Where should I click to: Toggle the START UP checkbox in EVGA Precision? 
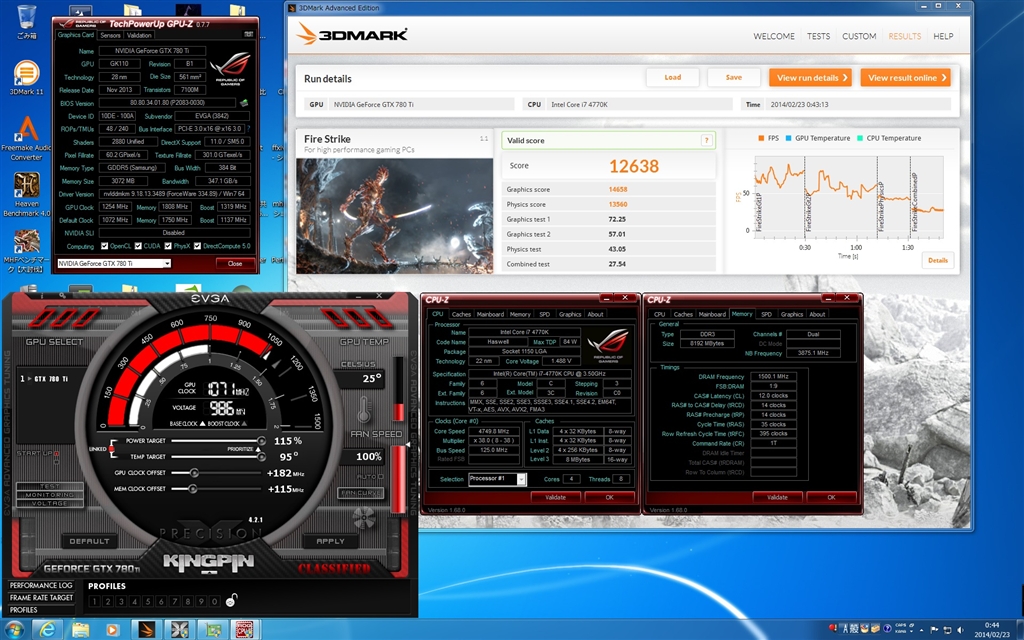coord(56,453)
